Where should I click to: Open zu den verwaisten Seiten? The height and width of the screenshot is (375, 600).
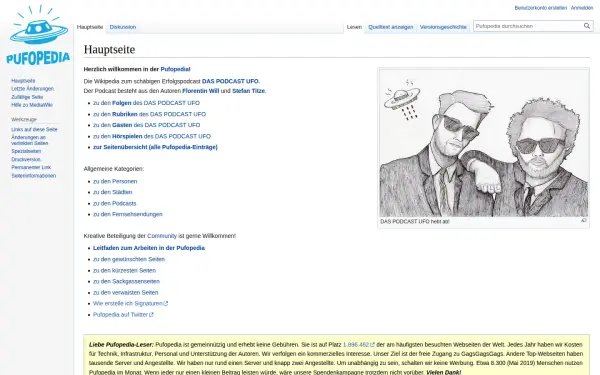click(126, 292)
